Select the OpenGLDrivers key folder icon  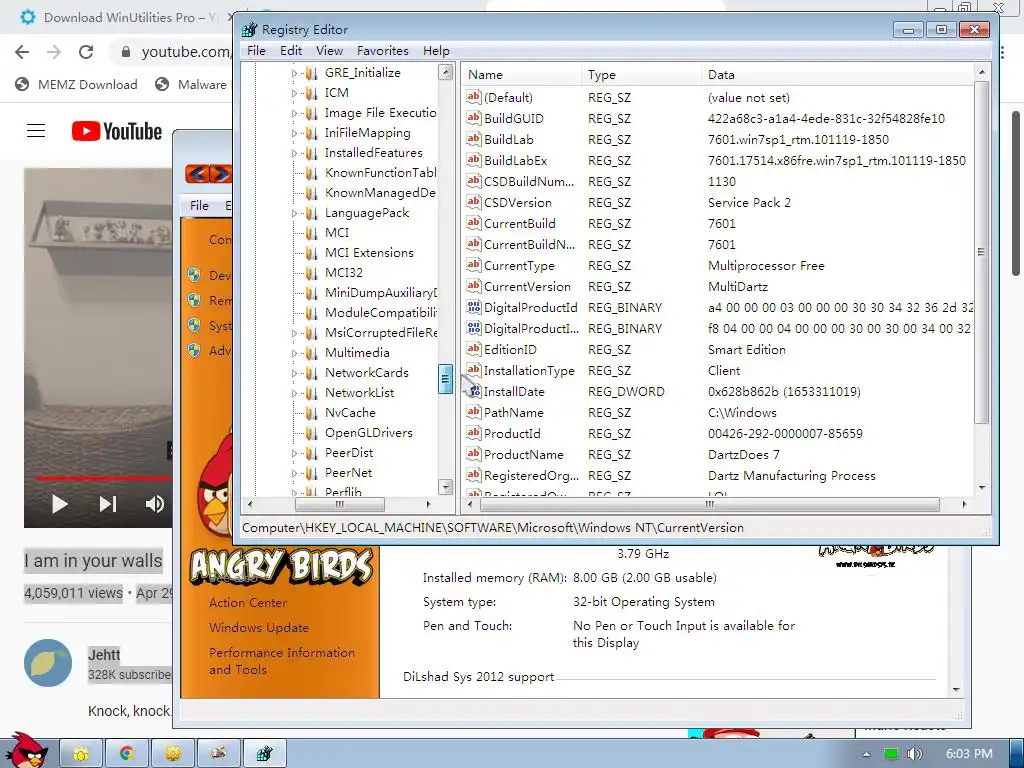click(x=312, y=432)
